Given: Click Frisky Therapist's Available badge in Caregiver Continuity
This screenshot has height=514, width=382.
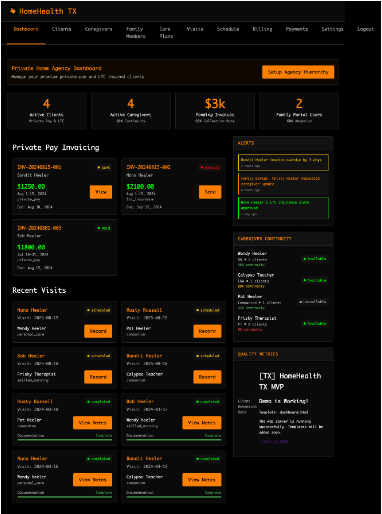Looking at the screenshot, I should pos(315,323).
